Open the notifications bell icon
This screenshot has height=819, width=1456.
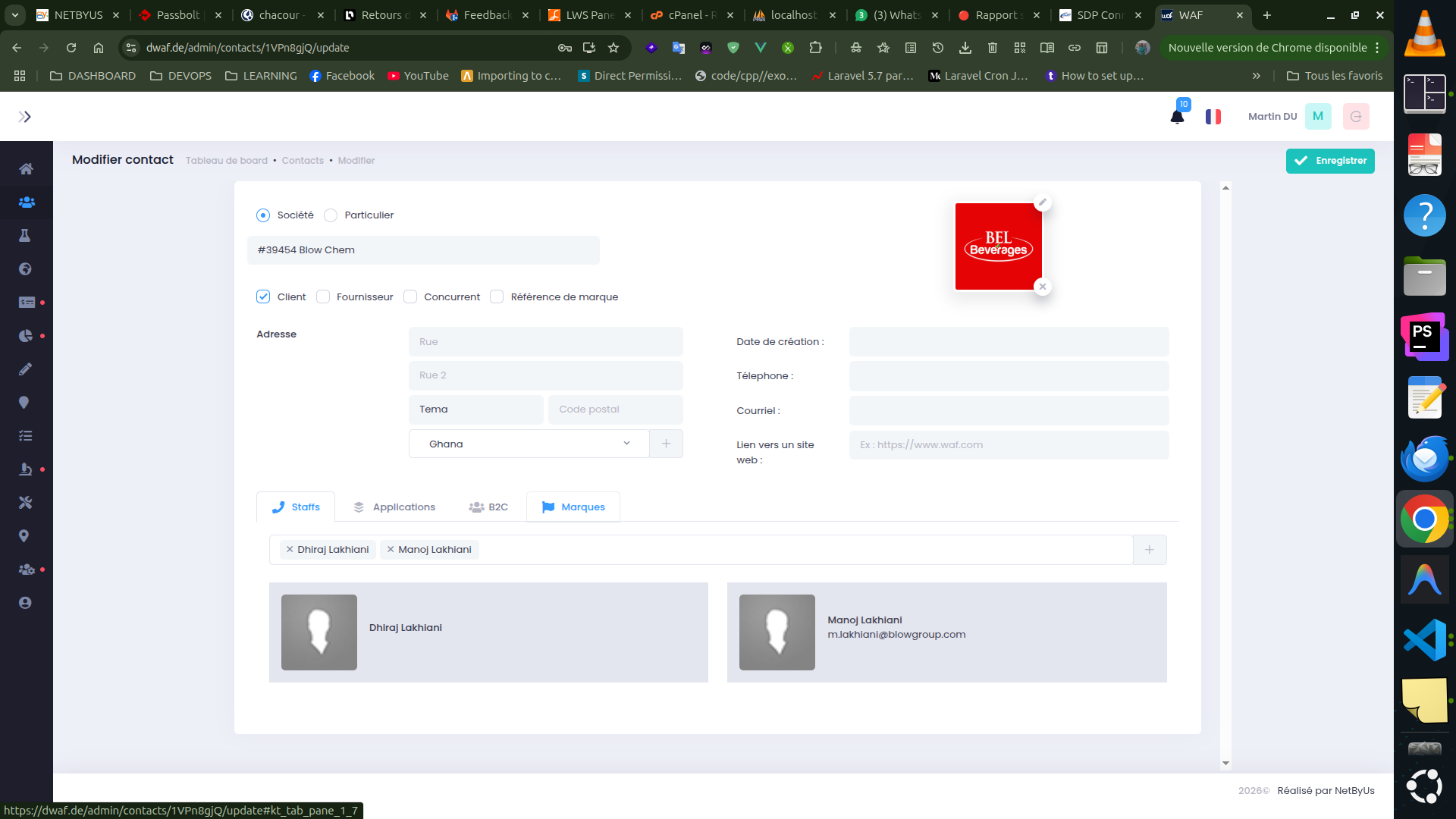tap(1177, 117)
